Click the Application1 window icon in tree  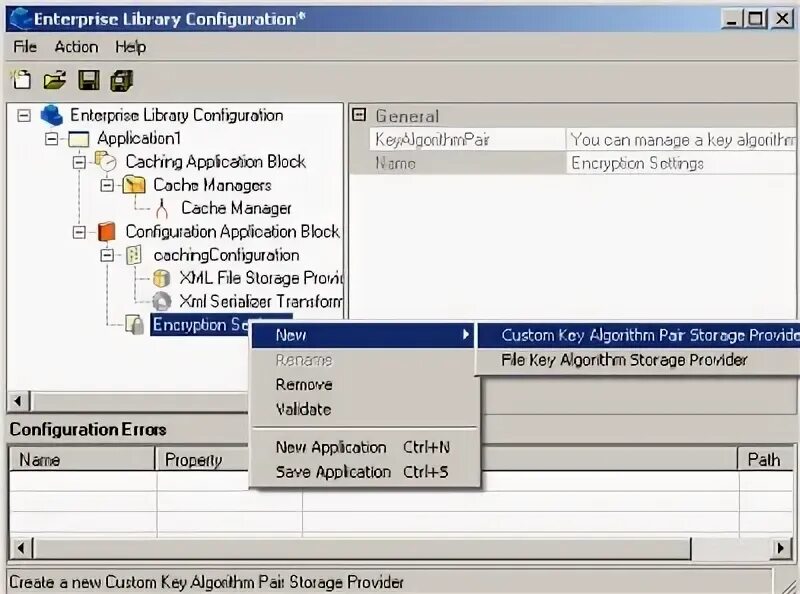[79, 139]
